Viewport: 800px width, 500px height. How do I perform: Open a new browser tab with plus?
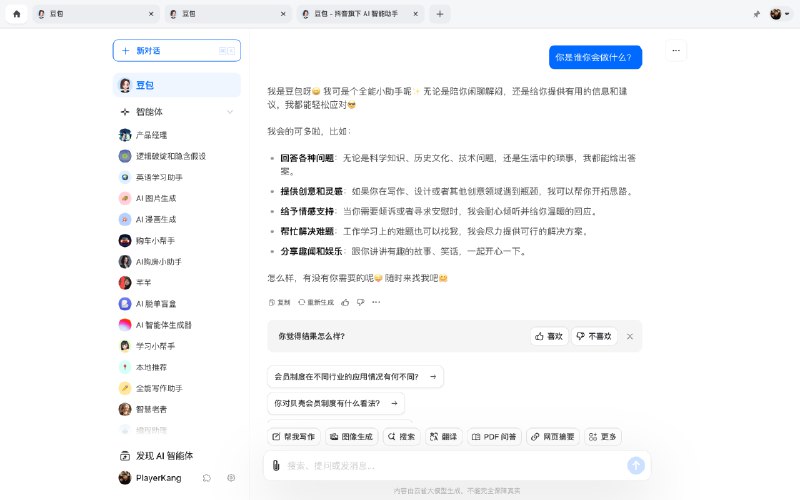click(440, 14)
